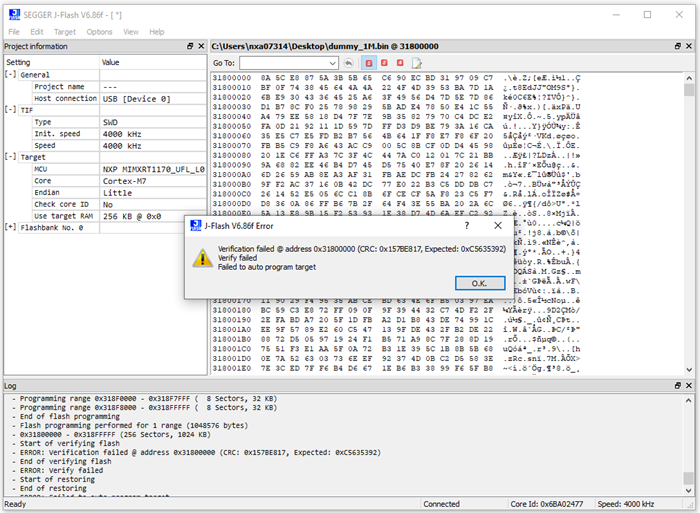This screenshot has height=513, width=700.
Task: Open the File menu
Action: pyautogui.click(x=14, y=32)
